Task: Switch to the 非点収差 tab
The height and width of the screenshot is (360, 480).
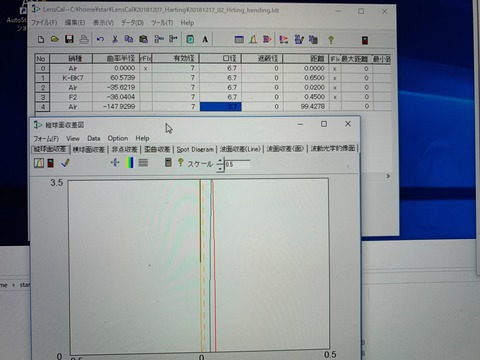Action: tap(125, 149)
